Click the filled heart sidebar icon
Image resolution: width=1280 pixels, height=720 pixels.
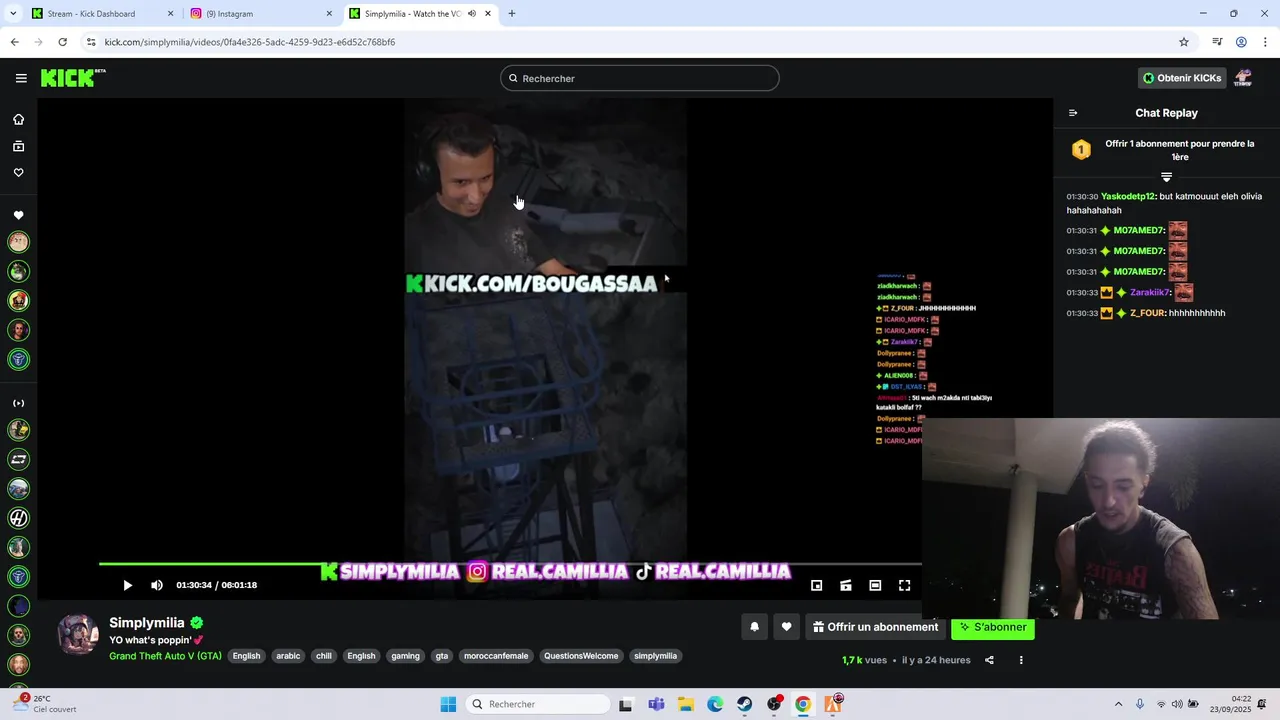[18, 215]
